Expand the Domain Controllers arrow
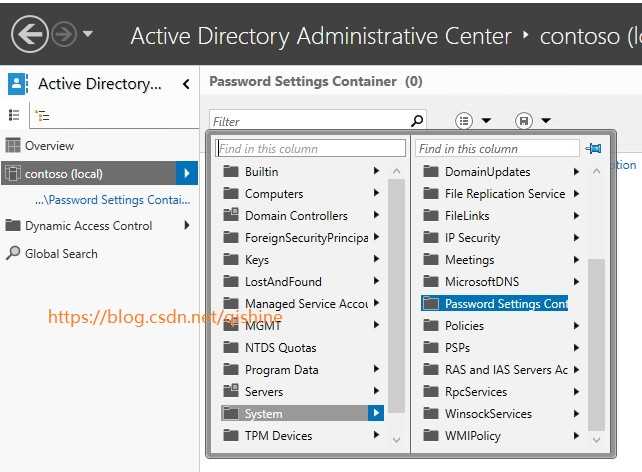 [376, 215]
